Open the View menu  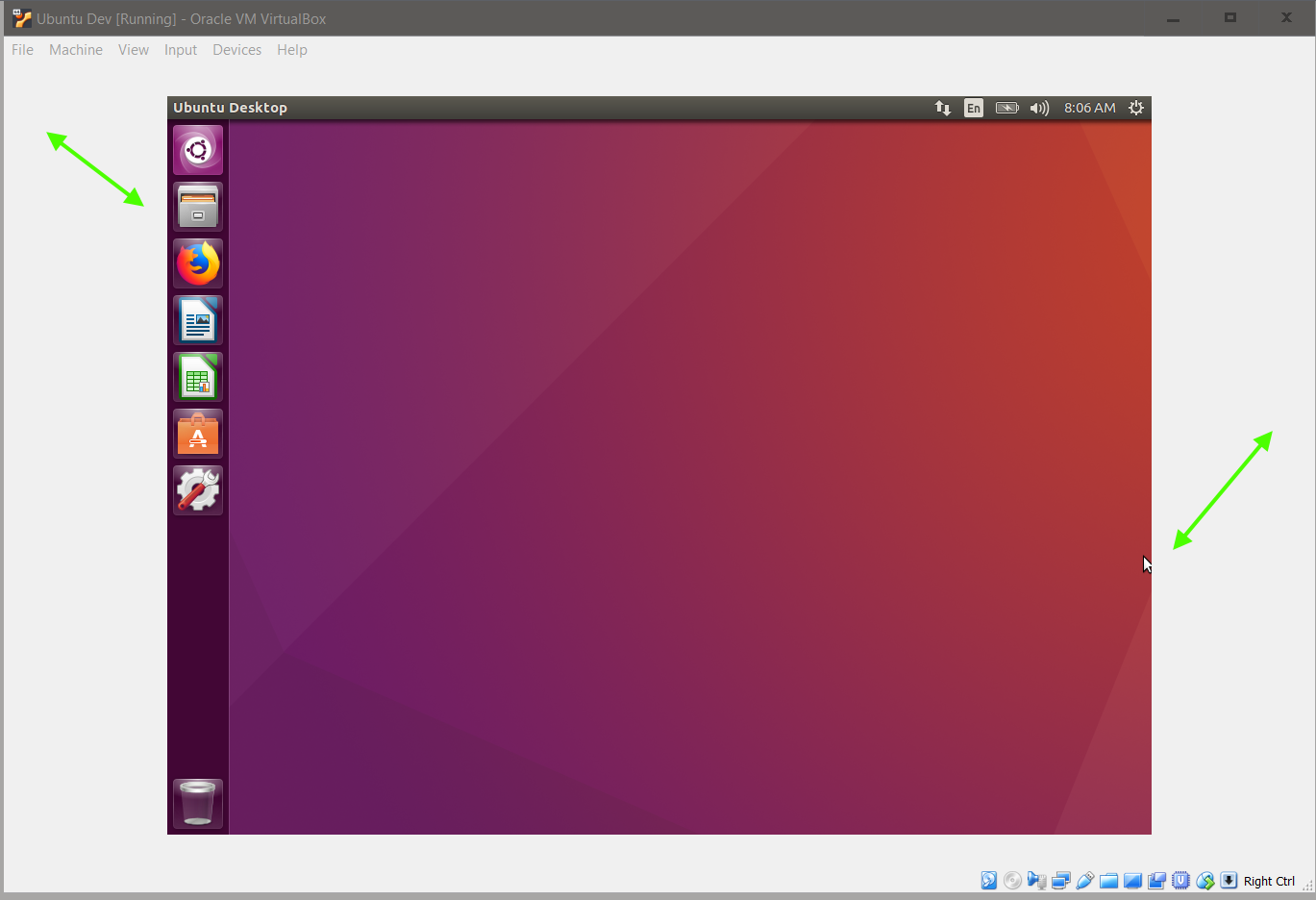click(x=134, y=50)
